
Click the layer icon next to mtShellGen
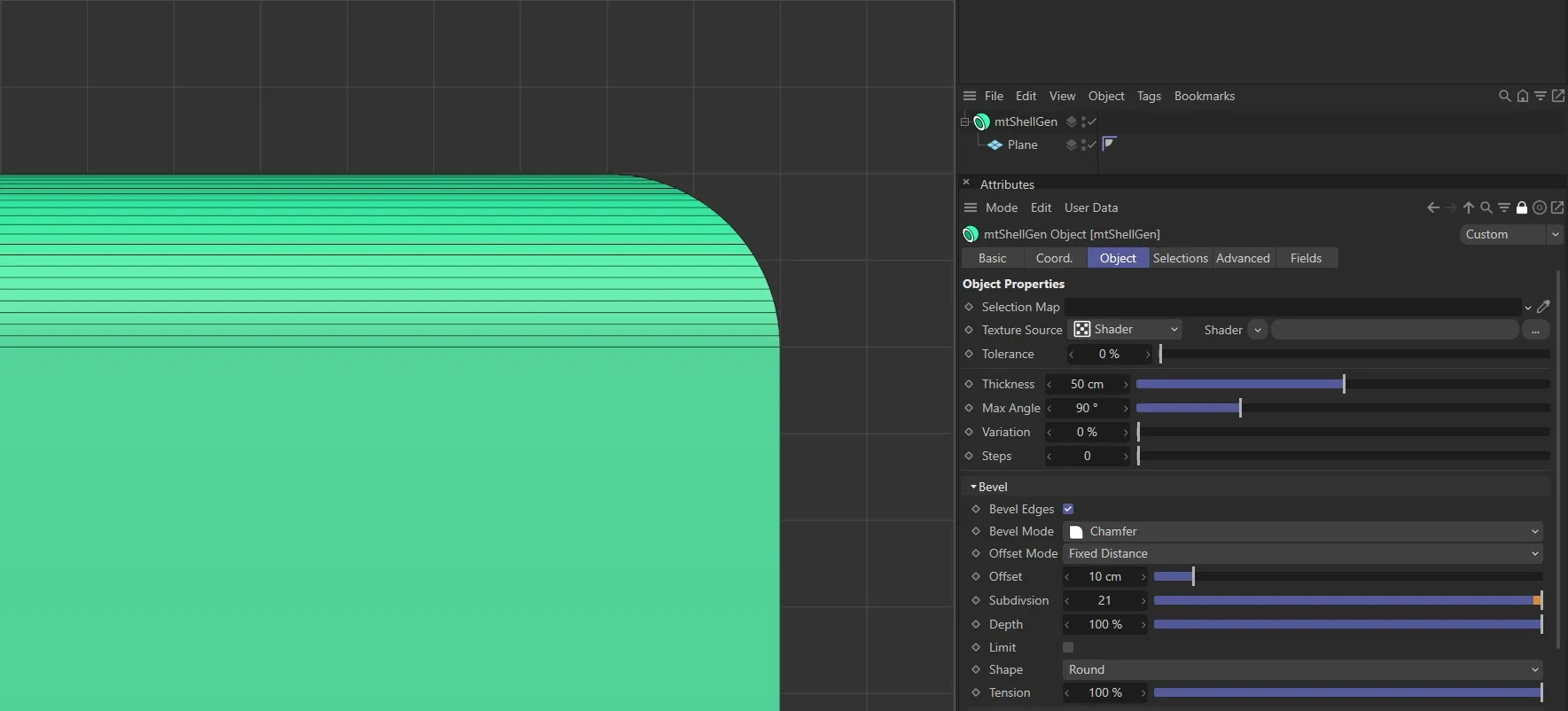point(1072,121)
